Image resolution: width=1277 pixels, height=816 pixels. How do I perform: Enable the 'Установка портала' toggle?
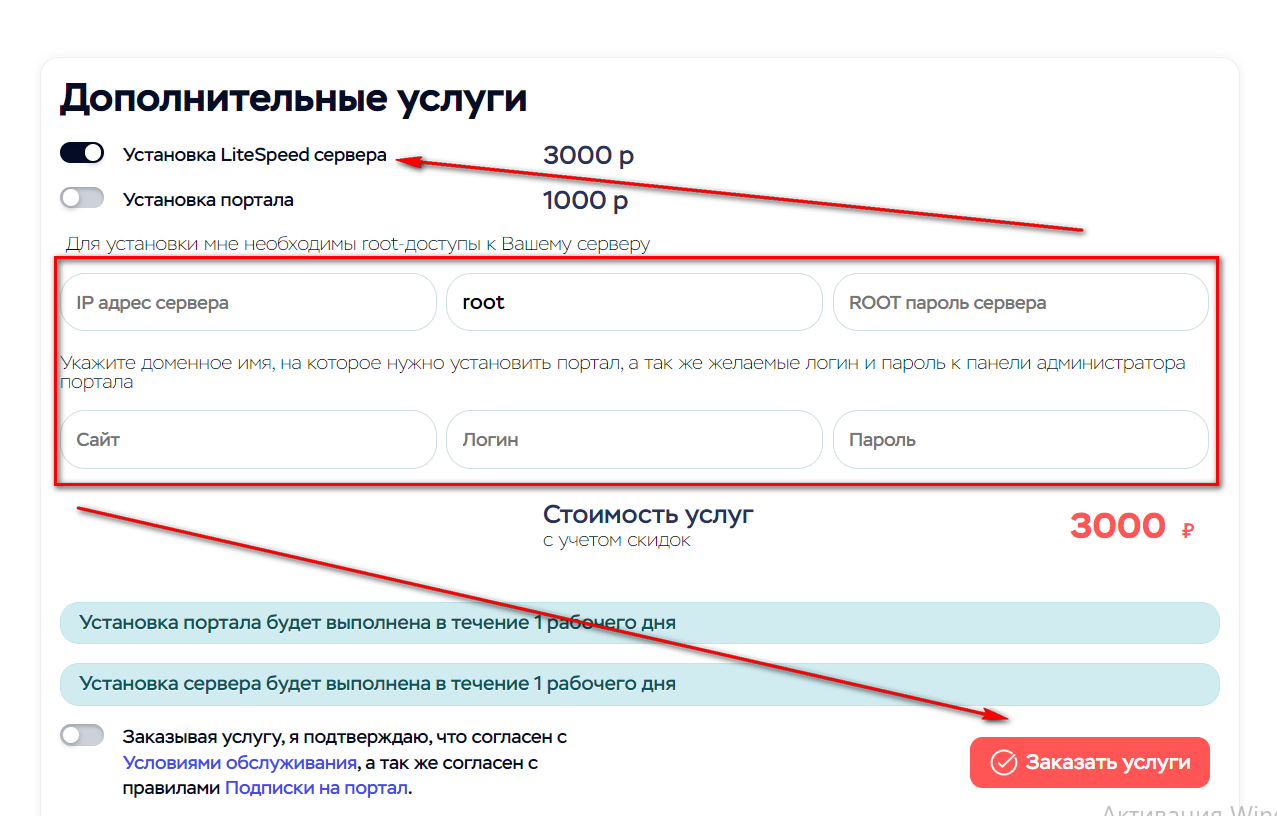click(82, 198)
